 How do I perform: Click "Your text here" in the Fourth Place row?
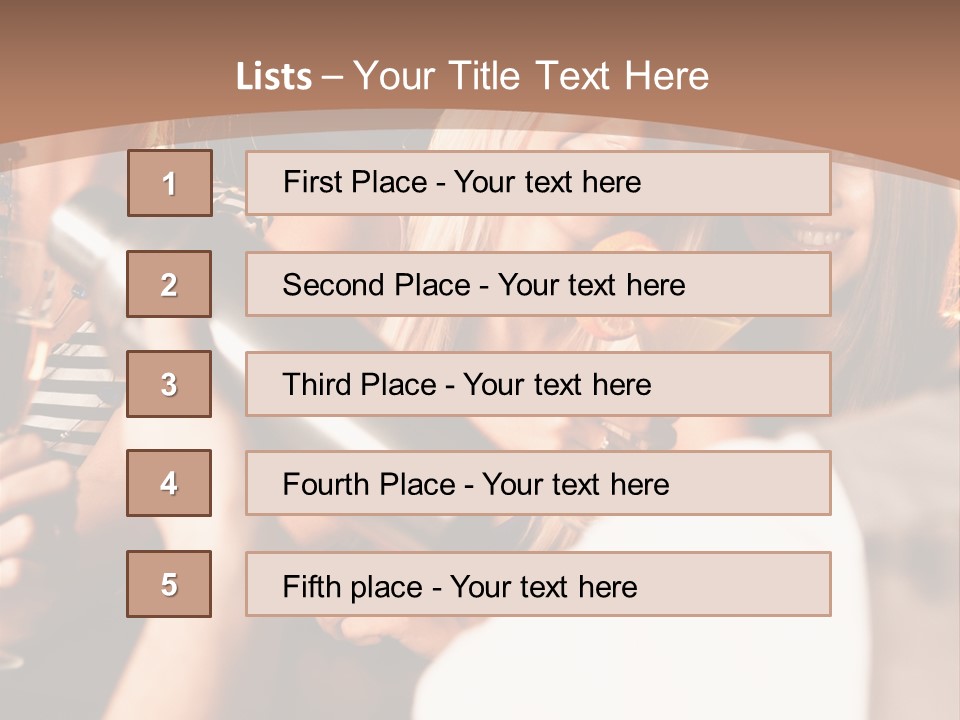(x=575, y=485)
